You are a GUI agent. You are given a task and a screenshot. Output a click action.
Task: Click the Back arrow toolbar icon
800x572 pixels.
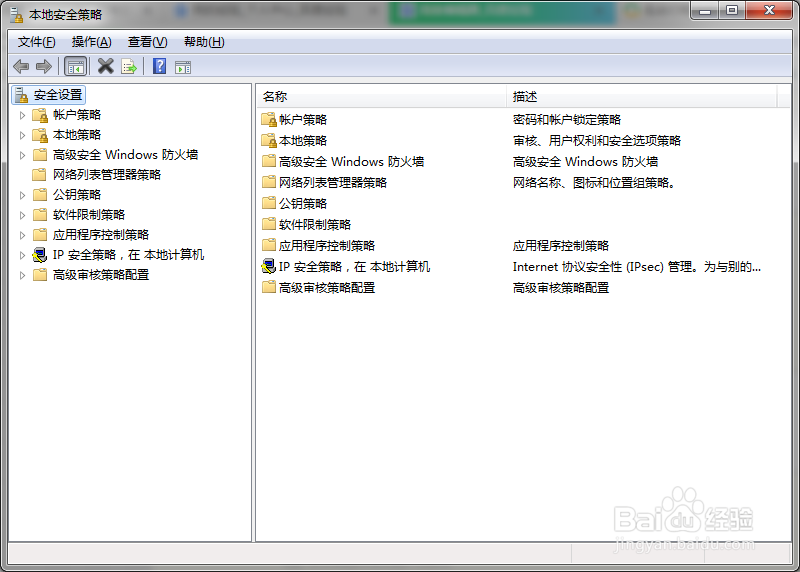[21, 66]
